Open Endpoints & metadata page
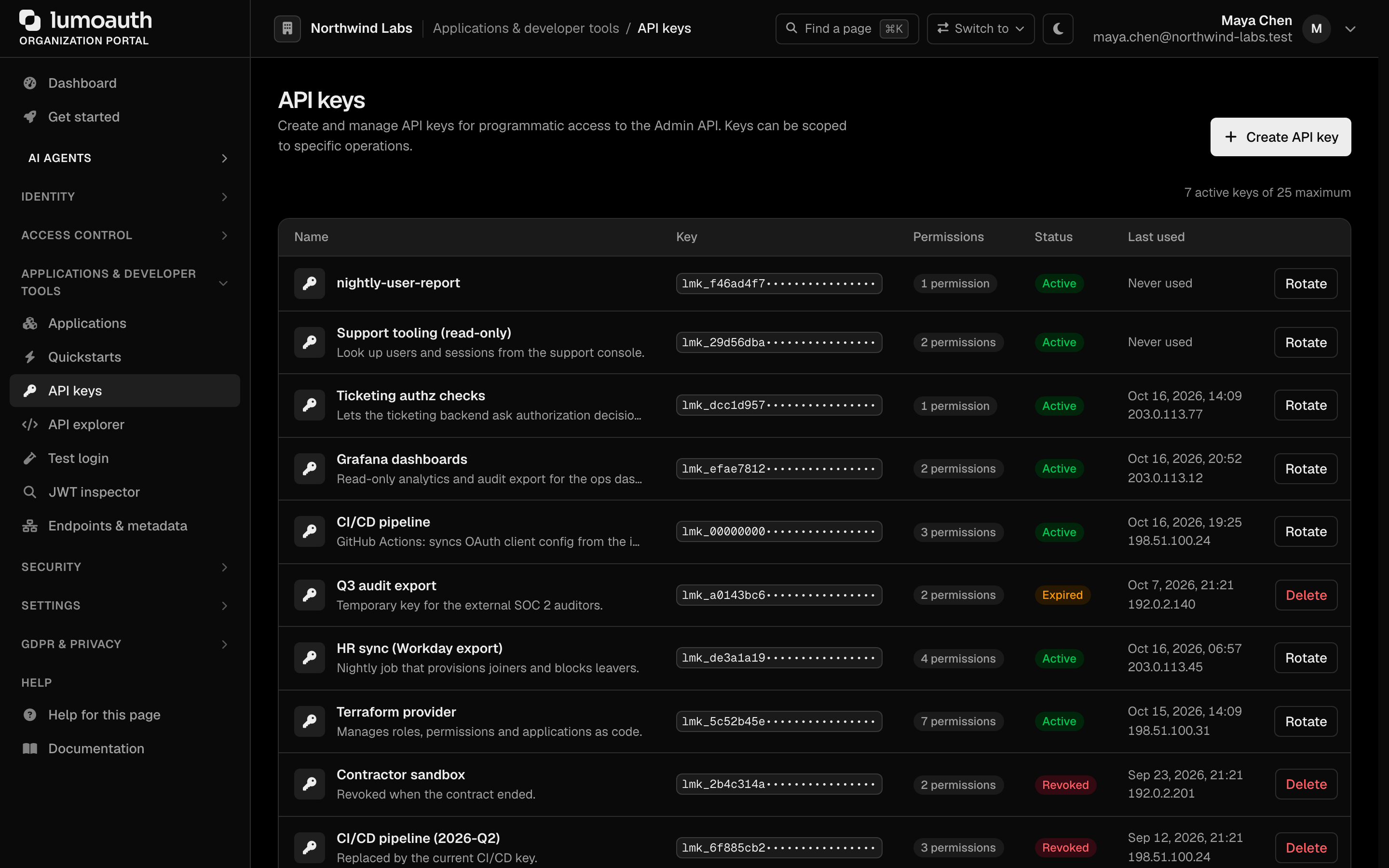 tap(125, 526)
